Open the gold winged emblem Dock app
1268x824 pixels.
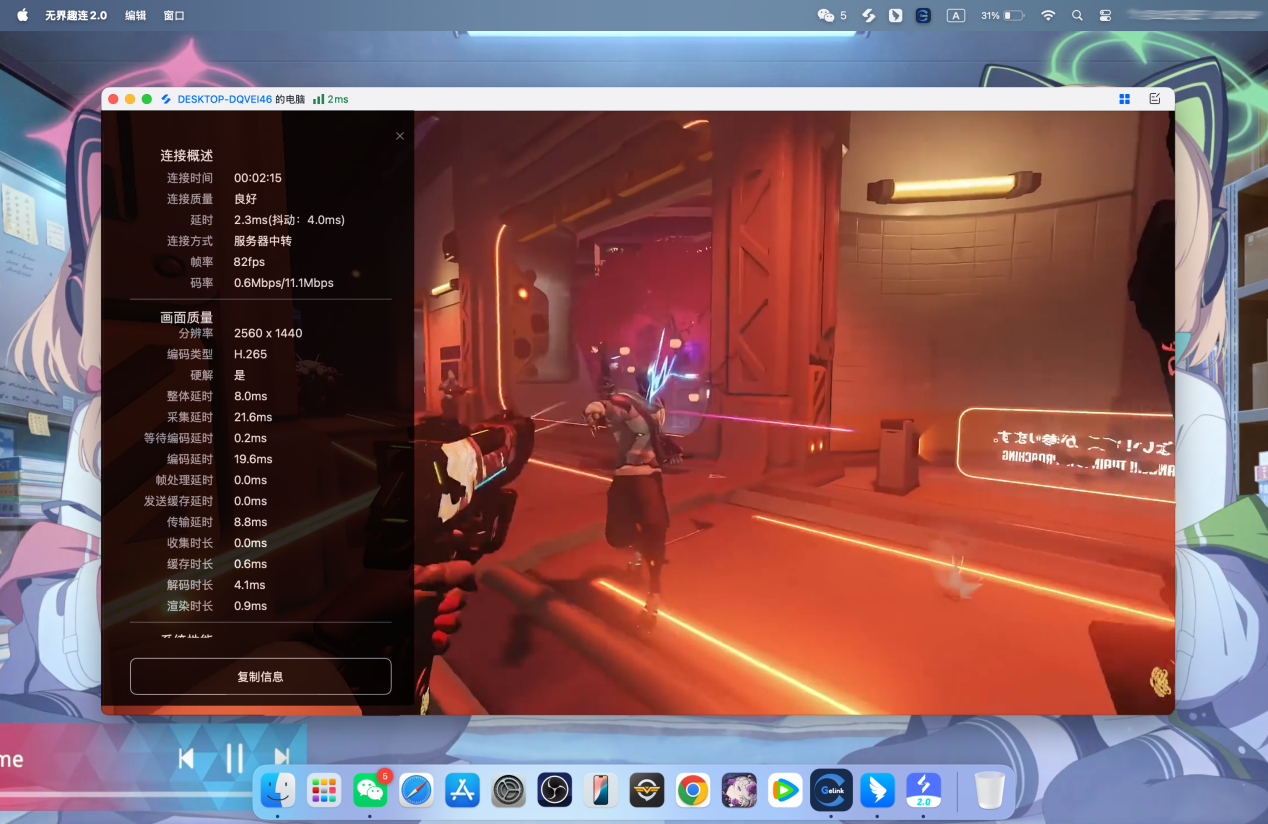click(x=647, y=790)
